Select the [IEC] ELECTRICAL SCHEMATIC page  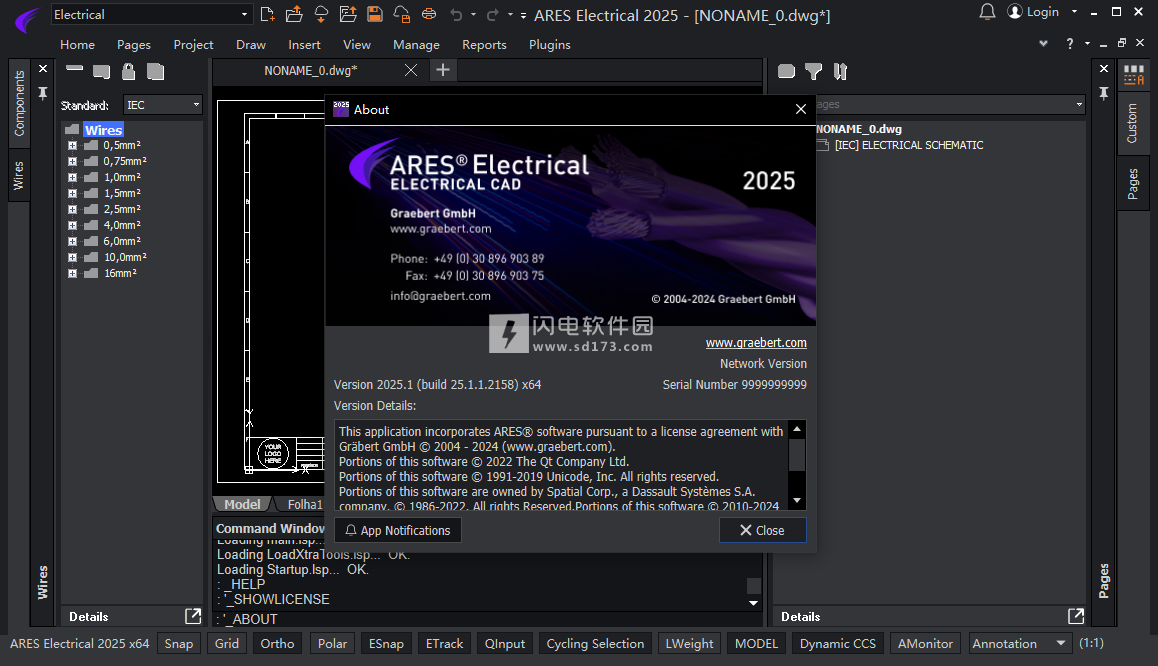[908, 145]
